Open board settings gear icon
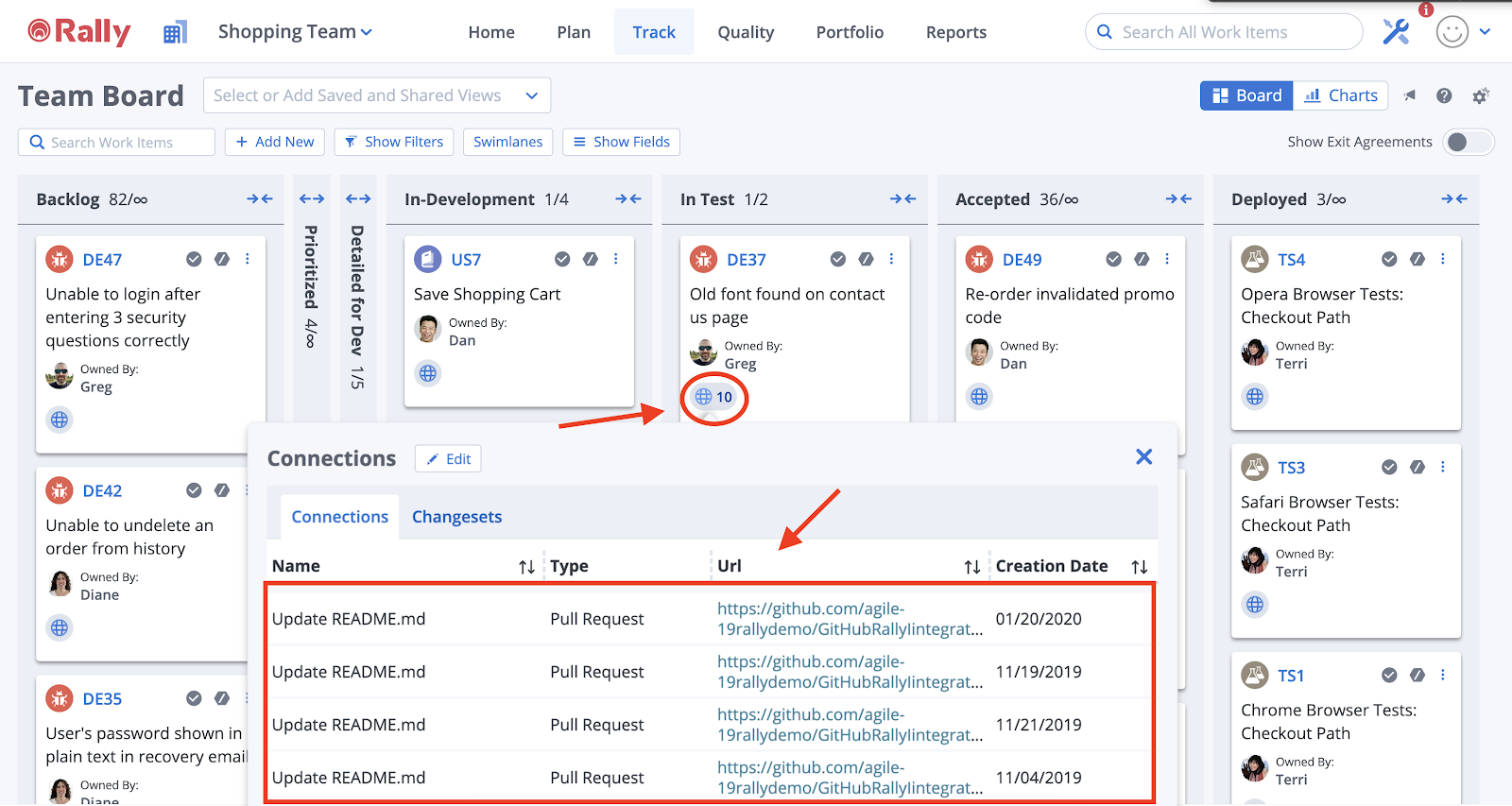 pos(1481,95)
